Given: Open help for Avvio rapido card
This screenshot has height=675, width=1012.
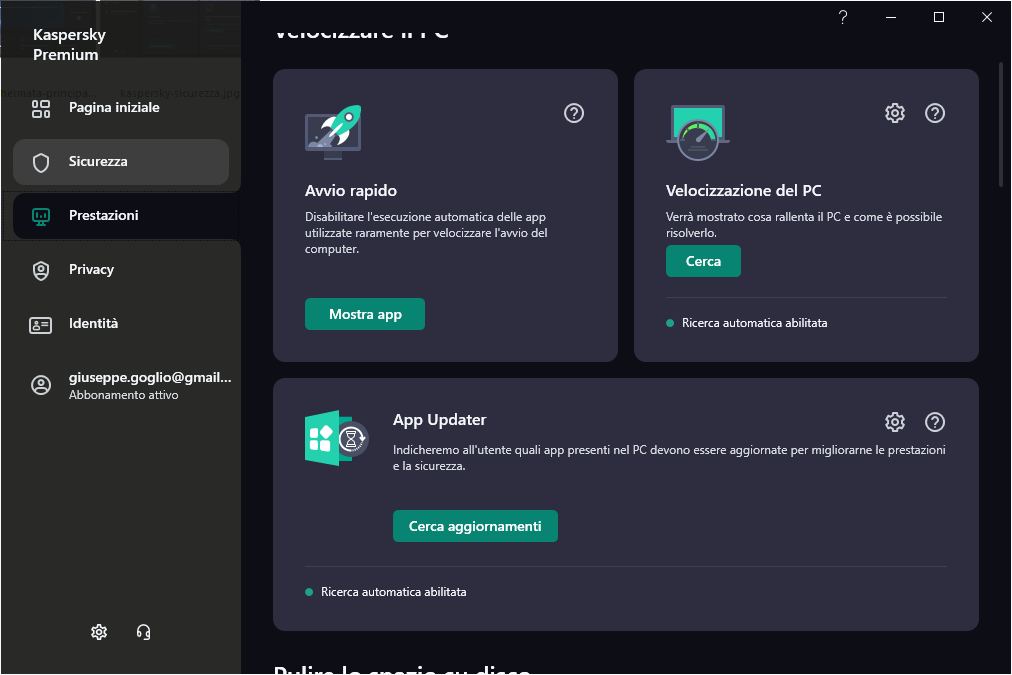Looking at the screenshot, I should [574, 114].
